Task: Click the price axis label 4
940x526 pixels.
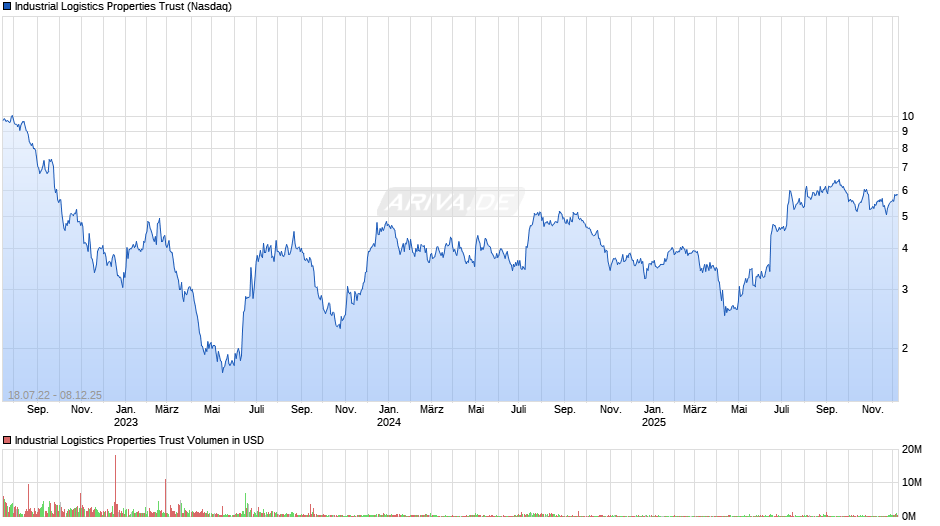Action: 905,248
